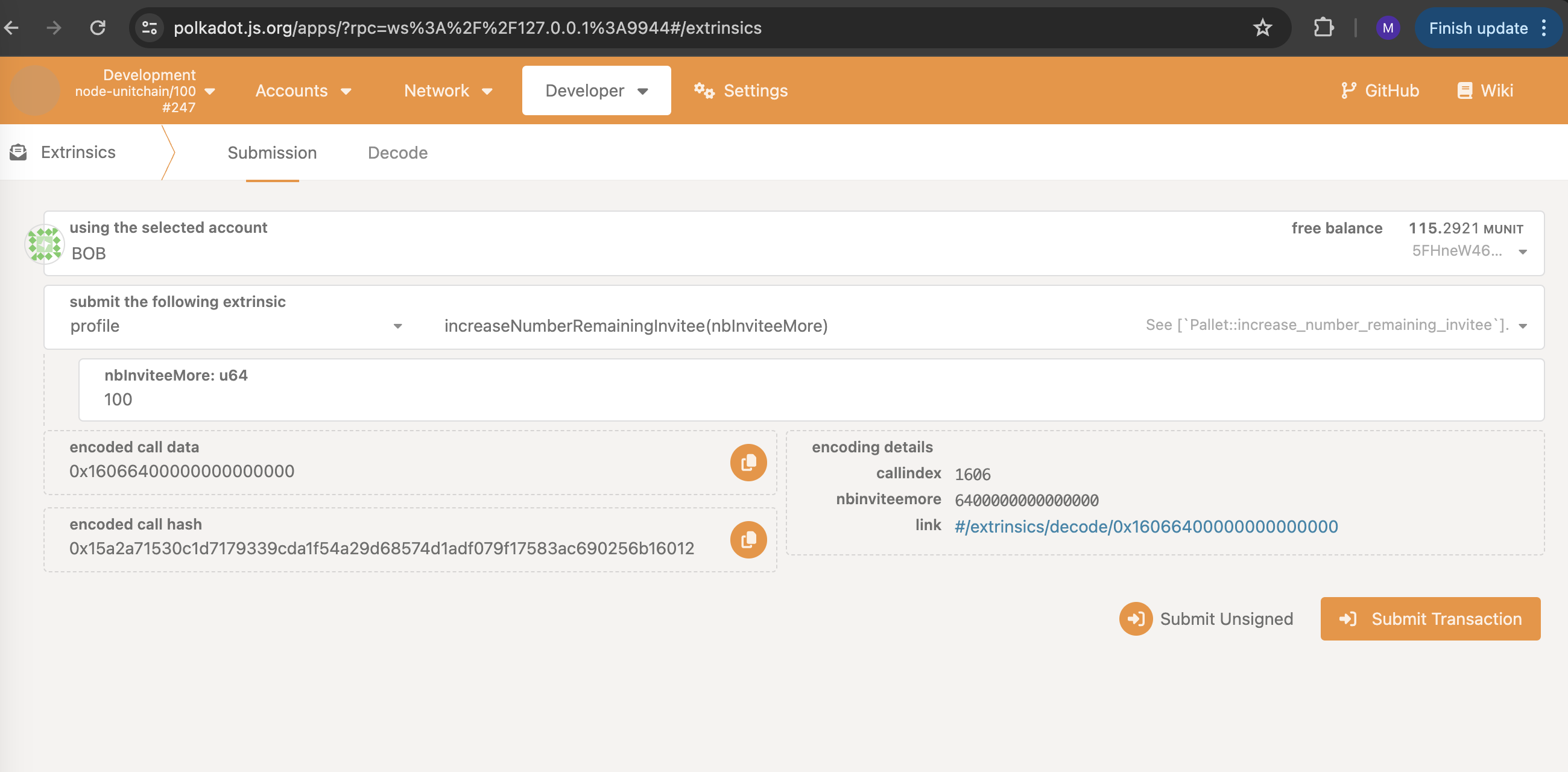Copy the encoded call hash
The height and width of the screenshot is (772, 1568).
point(748,539)
